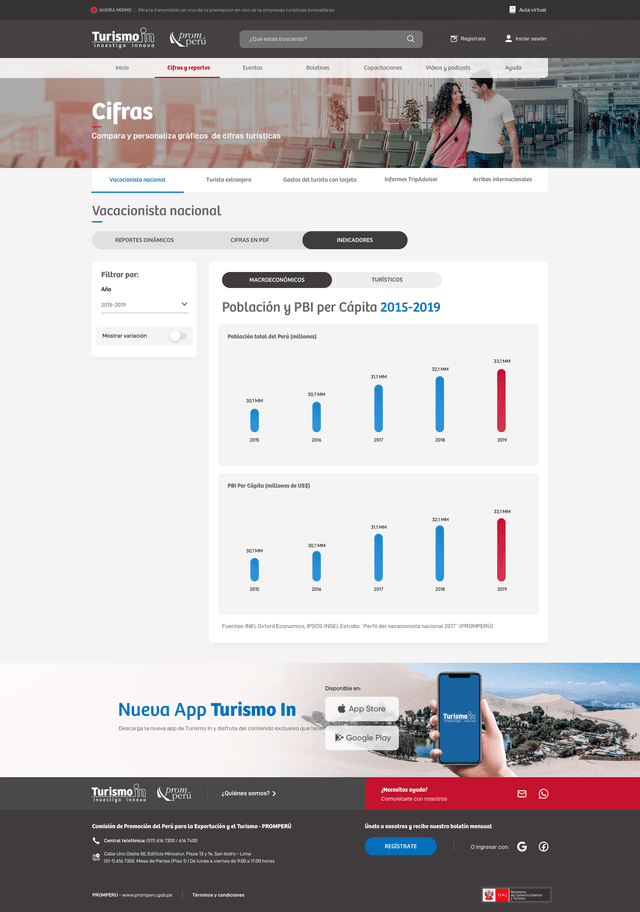
Task: Click the ¿Qué estás buscando? search field
Action: point(331,39)
